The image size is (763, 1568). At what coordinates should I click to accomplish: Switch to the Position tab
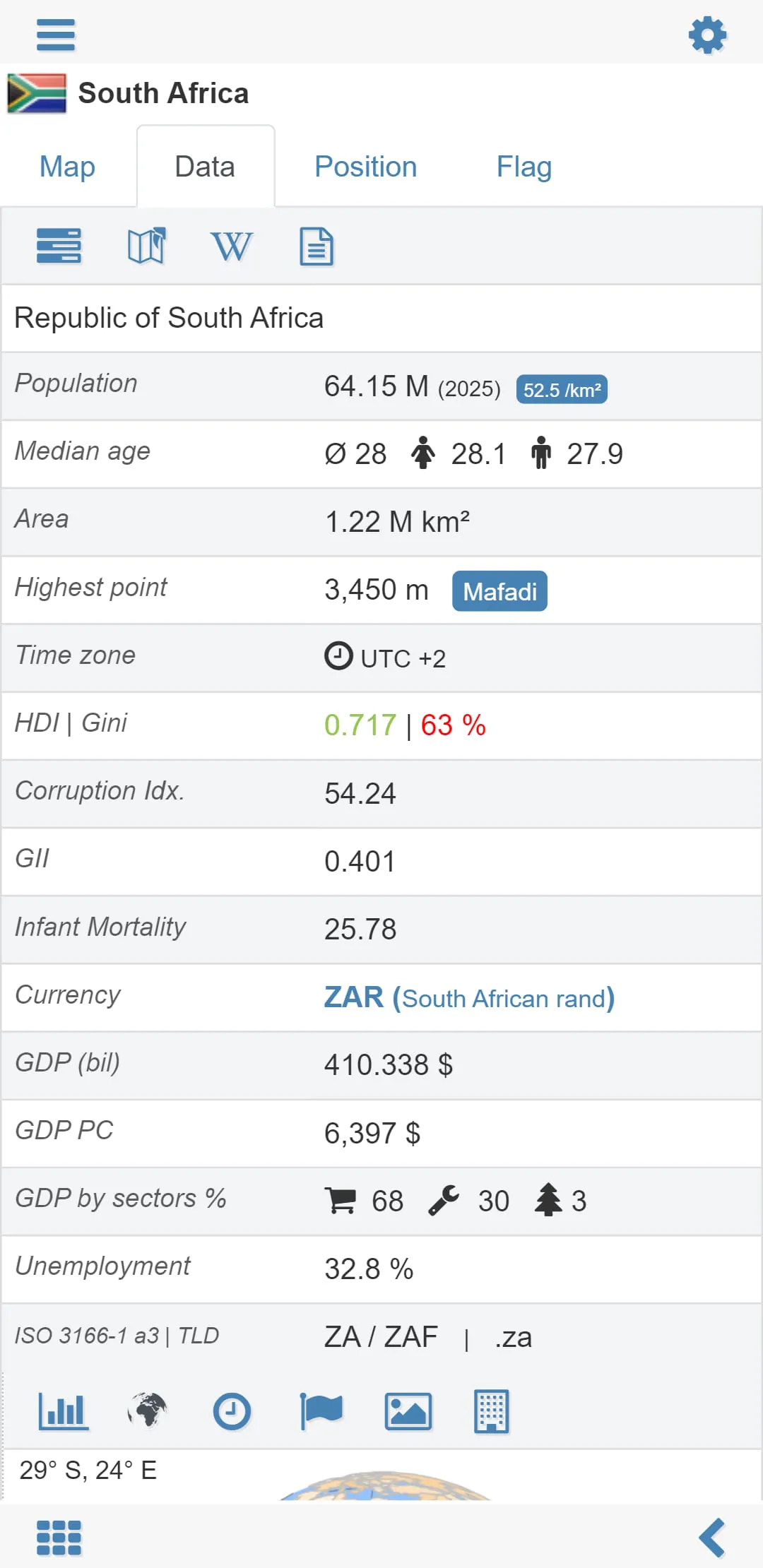(x=365, y=167)
